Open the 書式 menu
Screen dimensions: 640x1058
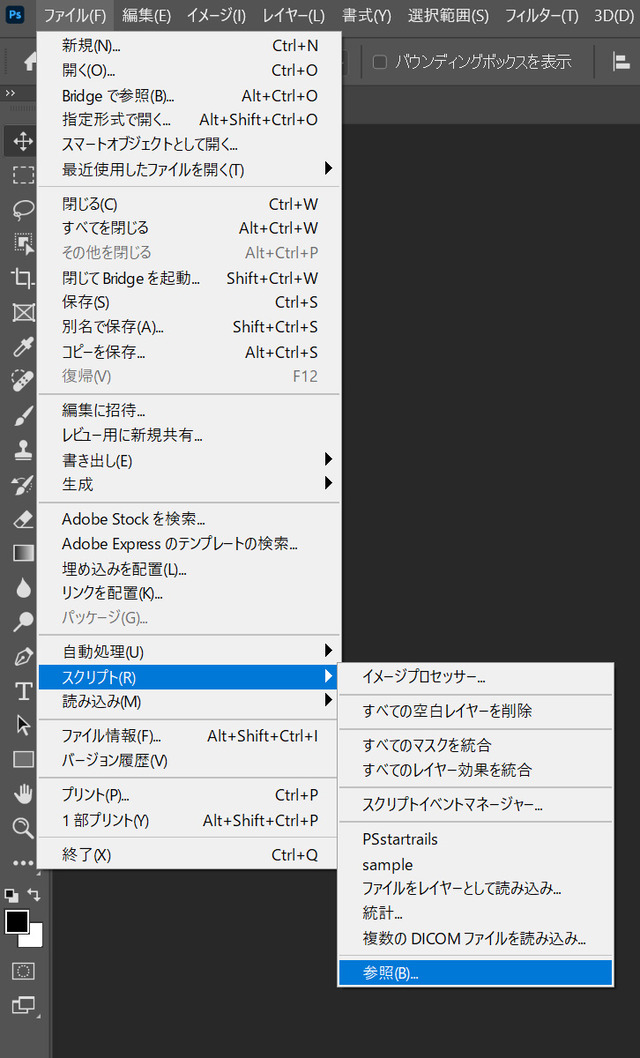point(366,15)
